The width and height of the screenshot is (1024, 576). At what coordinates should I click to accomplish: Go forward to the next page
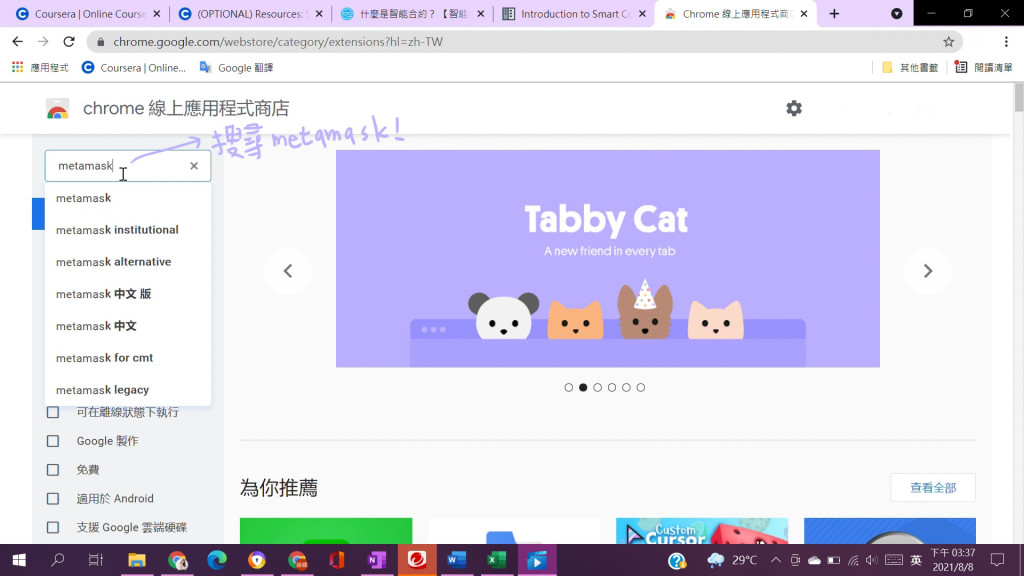(x=43, y=42)
